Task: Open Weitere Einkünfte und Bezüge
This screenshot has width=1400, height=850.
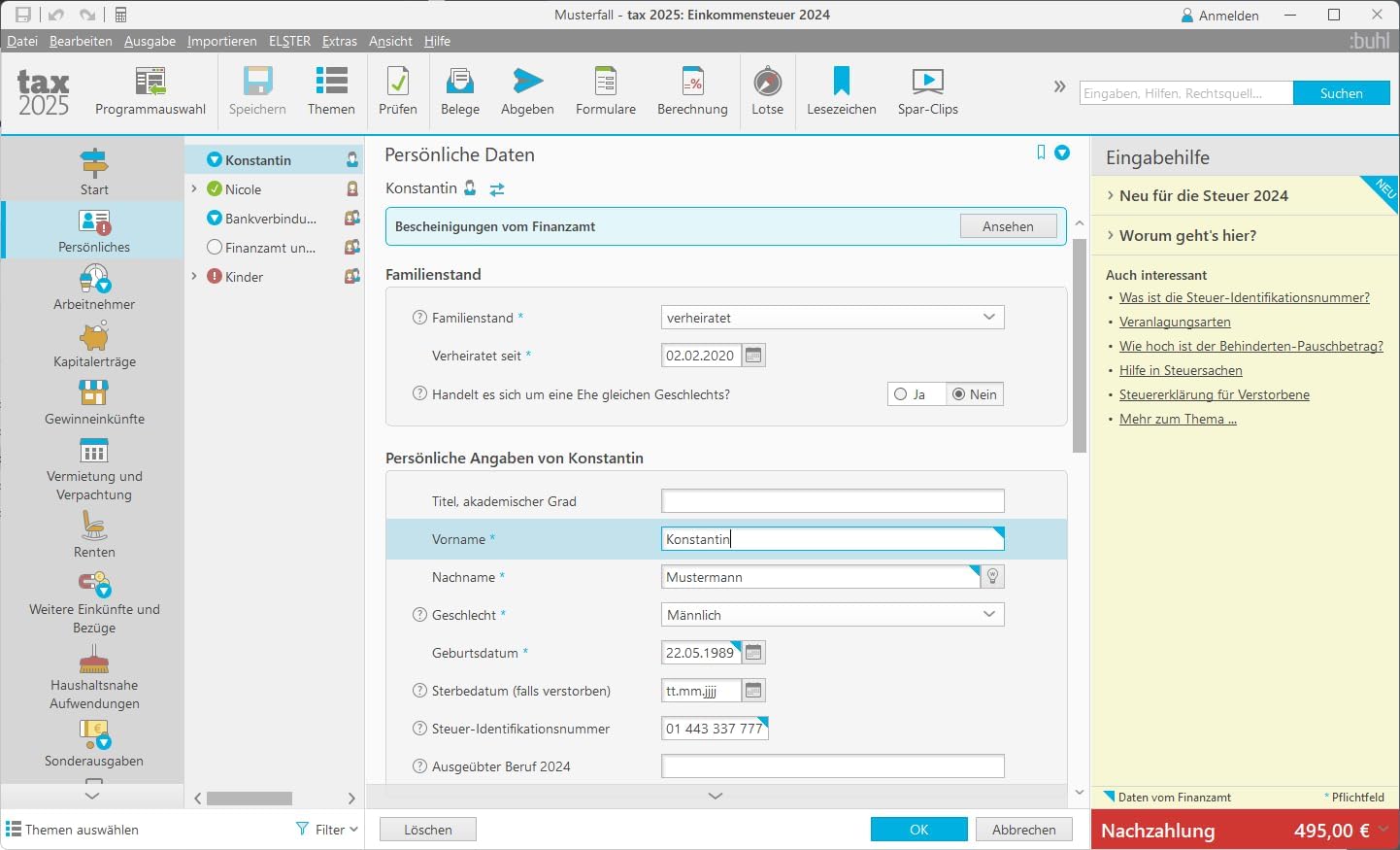Action: (x=94, y=602)
